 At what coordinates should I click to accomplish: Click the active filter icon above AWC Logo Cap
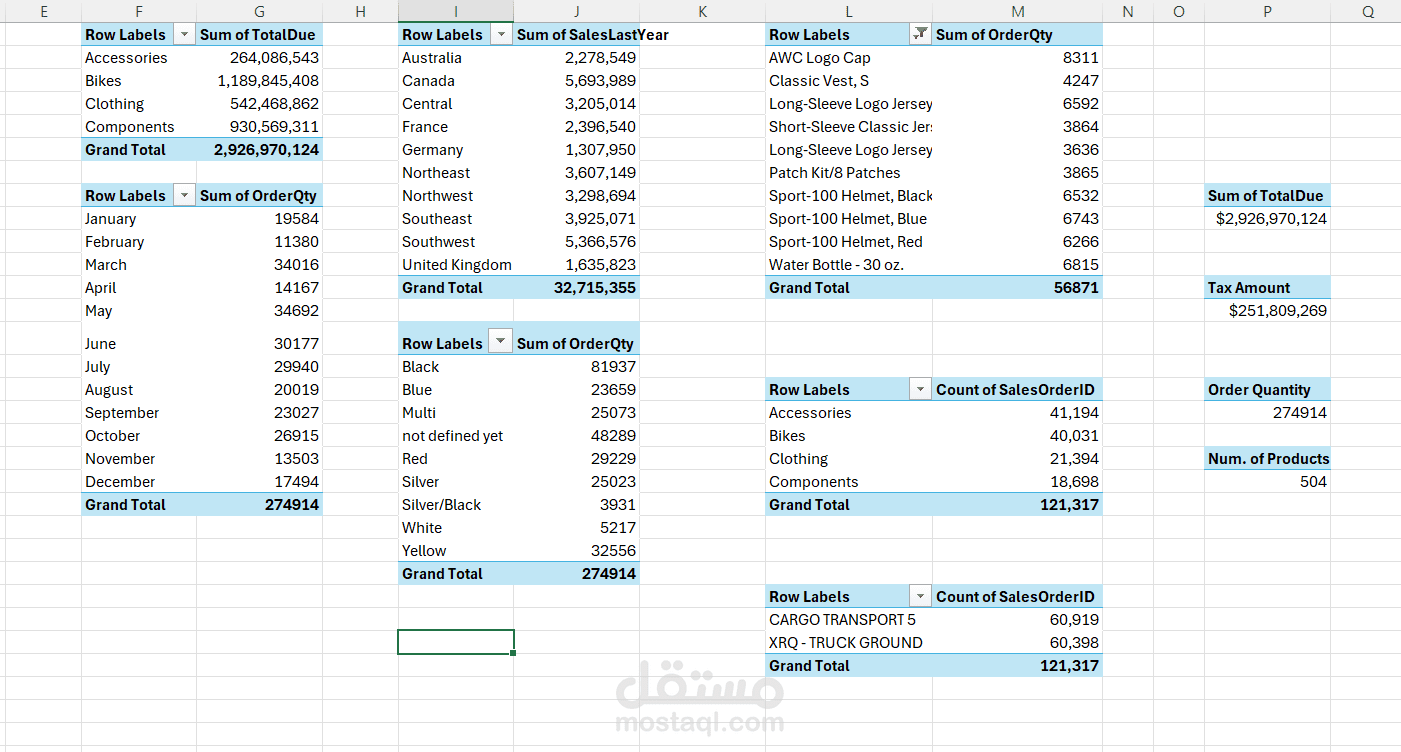point(919,35)
